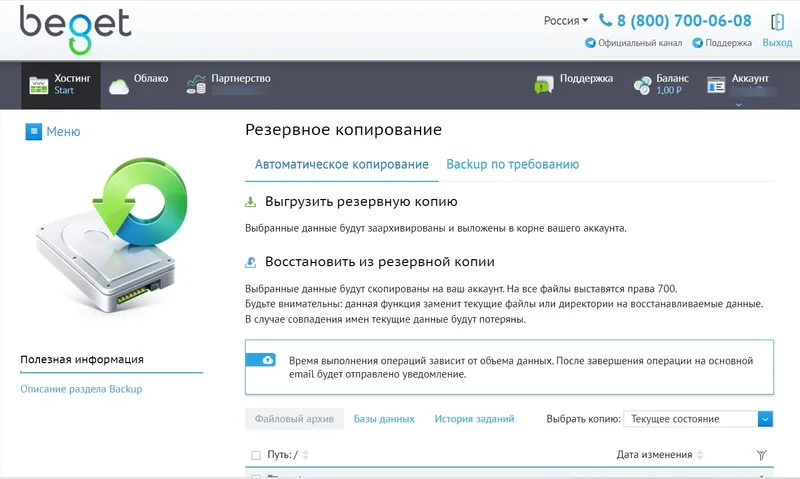The height and width of the screenshot is (479, 800).
Task: Open the Россия country dropdown
Action: coord(565,21)
